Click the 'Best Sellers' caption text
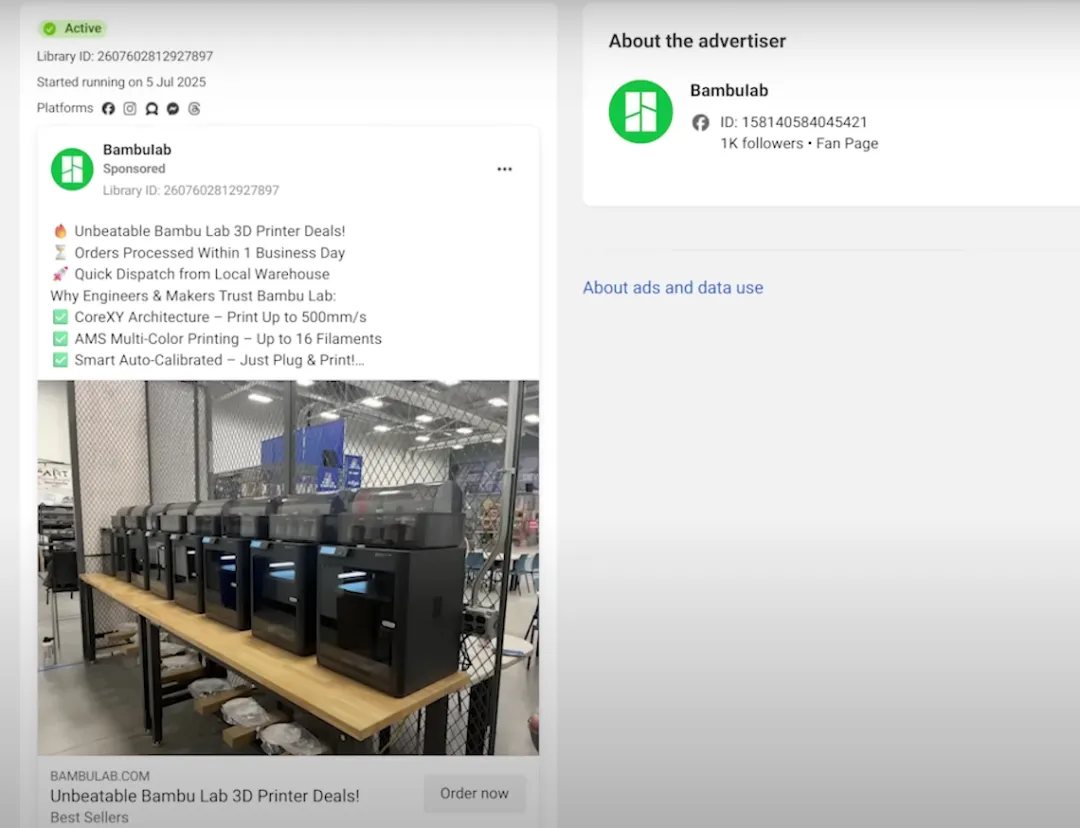This screenshot has height=828, width=1080. point(90,818)
